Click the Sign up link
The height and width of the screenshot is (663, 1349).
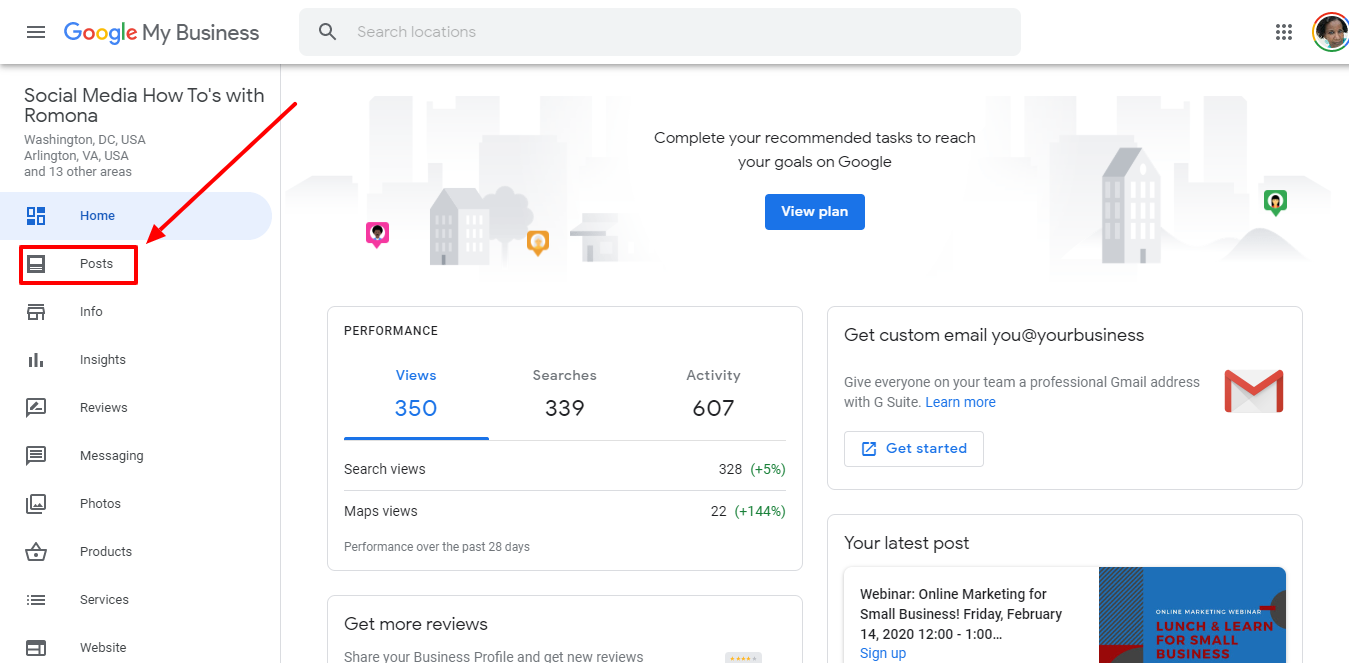click(x=883, y=653)
